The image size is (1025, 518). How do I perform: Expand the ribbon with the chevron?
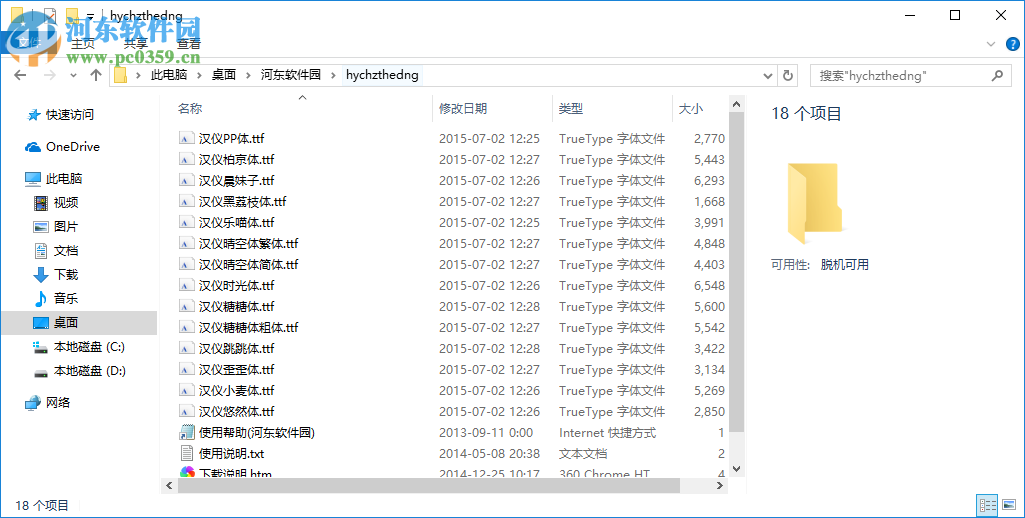coord(991,44)
